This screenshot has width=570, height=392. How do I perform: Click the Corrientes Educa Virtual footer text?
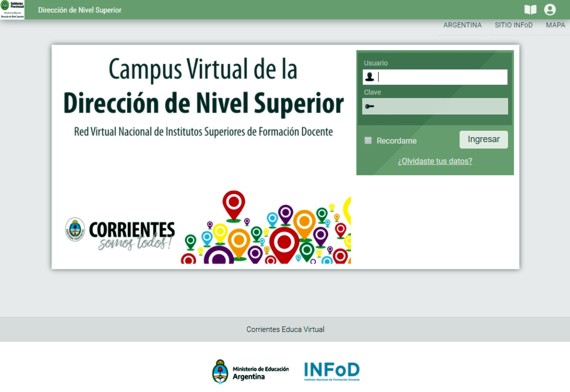coord(285,329)
